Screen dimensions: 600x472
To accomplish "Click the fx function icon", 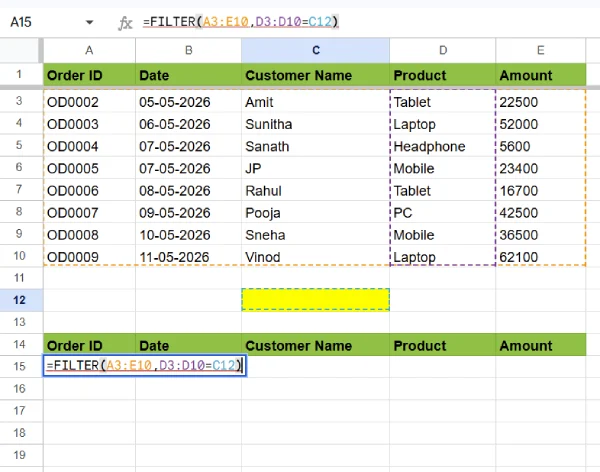I will point(125,23).
